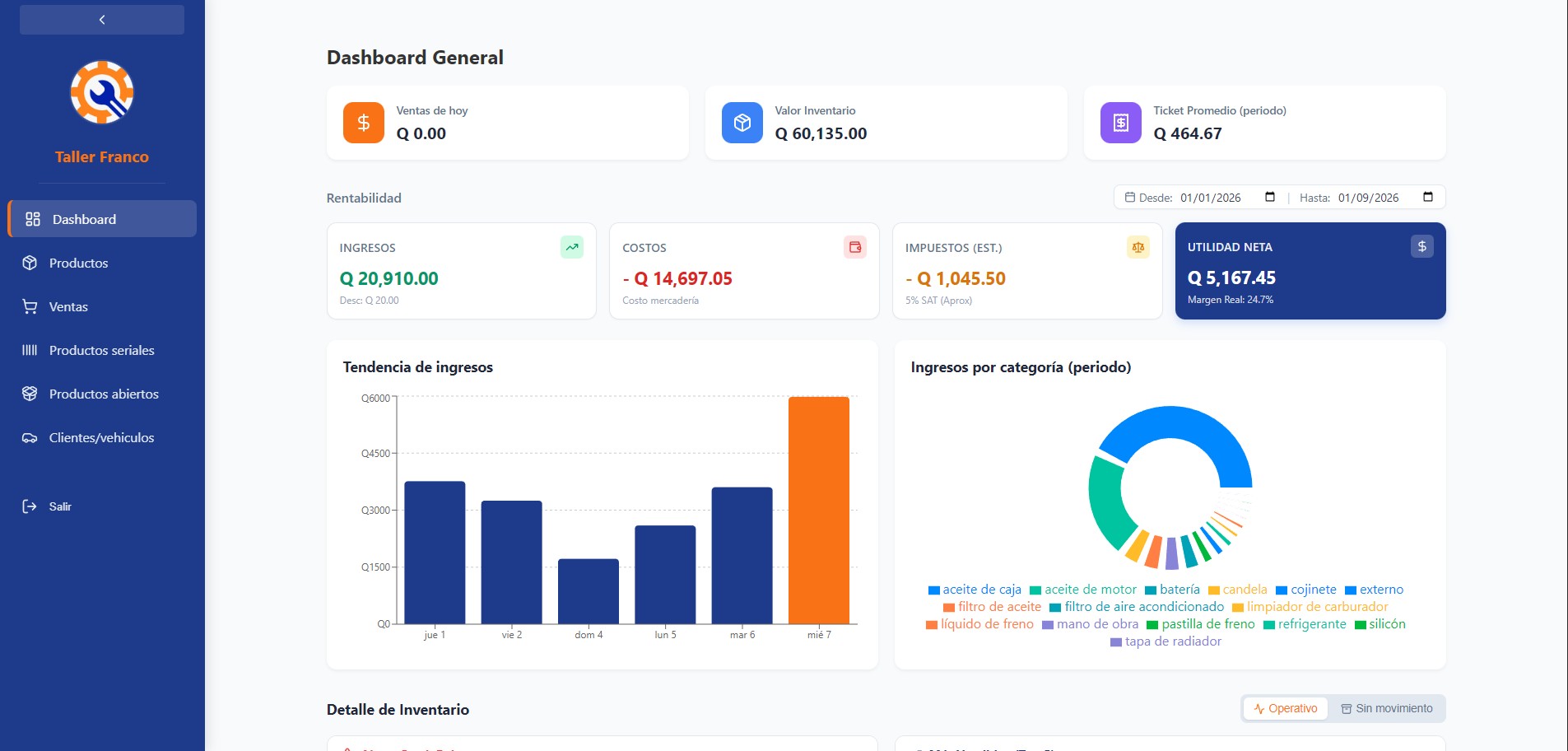The width and height of the screenshot is (1568, 751).
Task: Click the mano de obra legend color swatch
Action: pos(1048,625)
